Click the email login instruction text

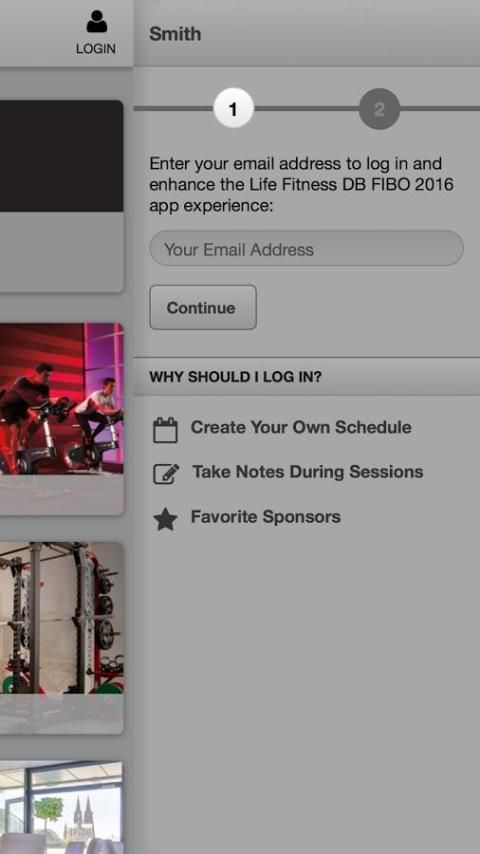click(301, 185)
